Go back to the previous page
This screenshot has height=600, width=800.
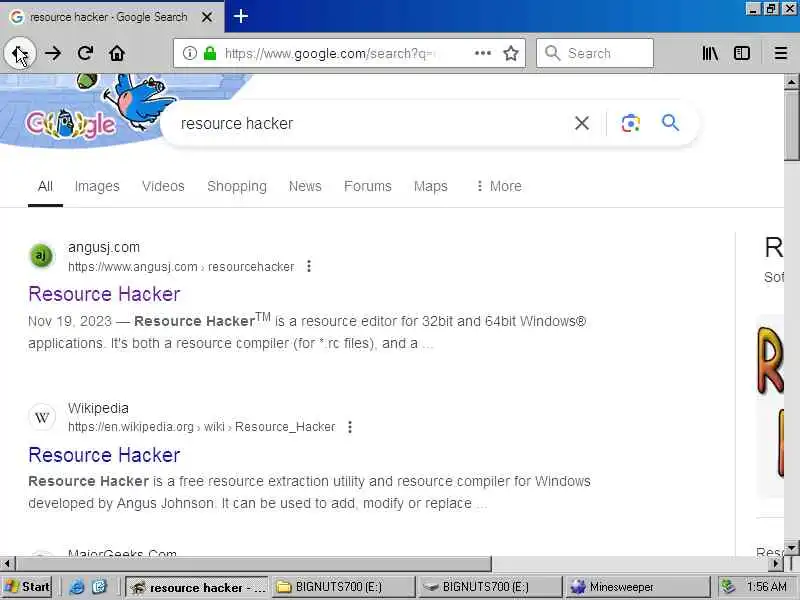pos(20,53)
